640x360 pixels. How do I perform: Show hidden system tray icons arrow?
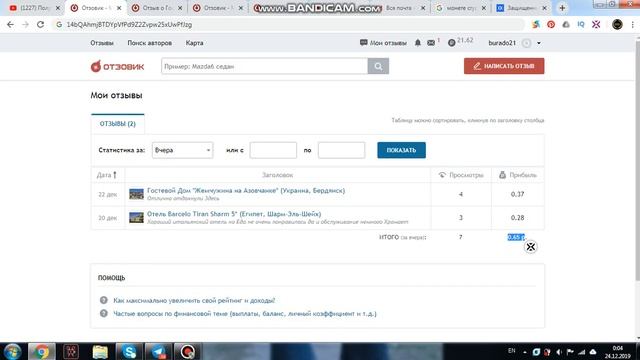[x=524, y=352]
